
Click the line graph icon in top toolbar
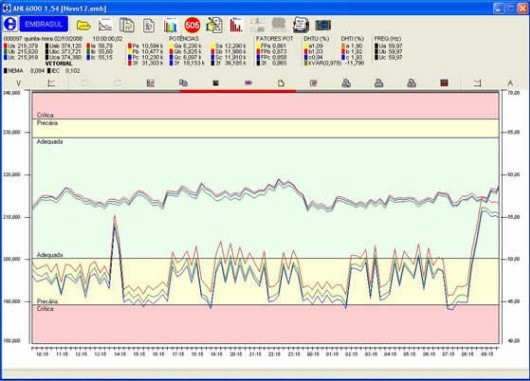(105, 25)
